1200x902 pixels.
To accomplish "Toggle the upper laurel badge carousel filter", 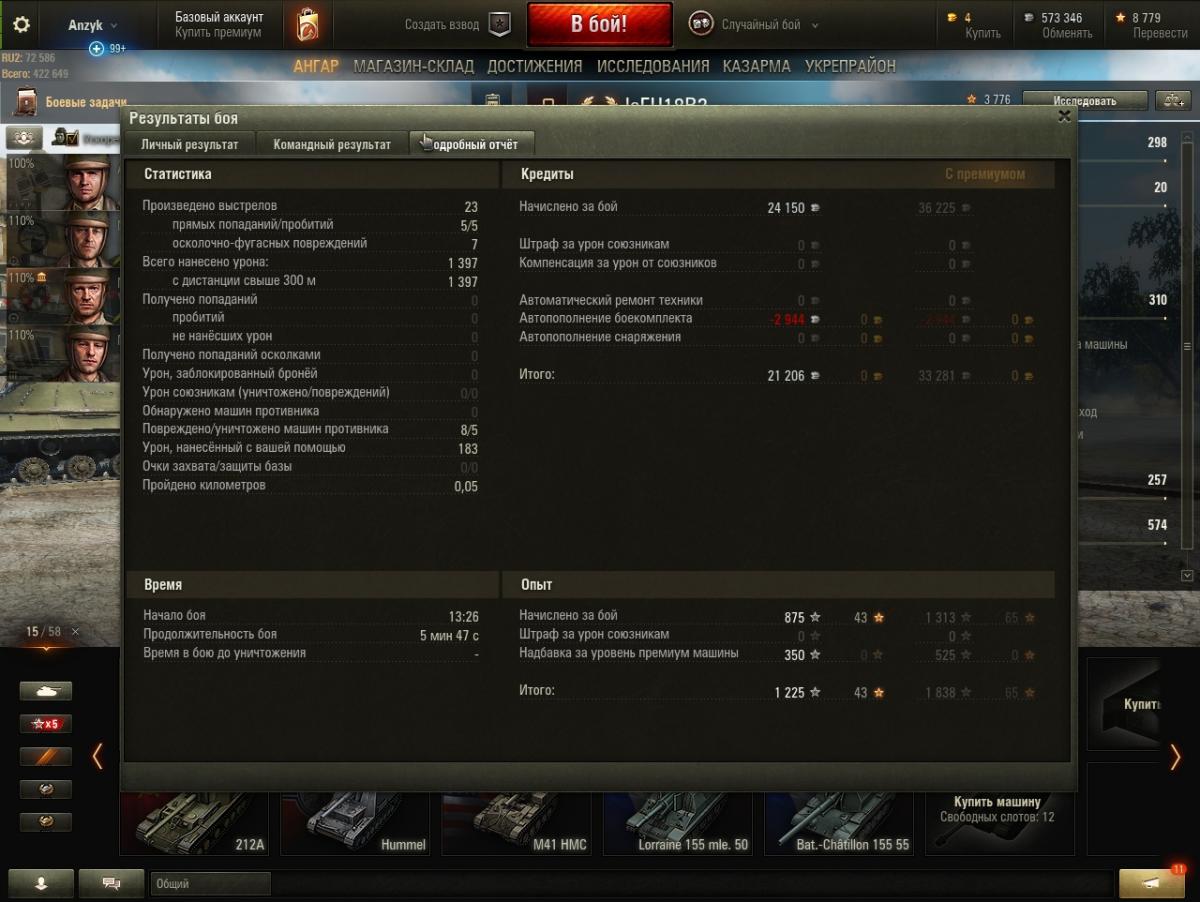I will pos(46,789).
